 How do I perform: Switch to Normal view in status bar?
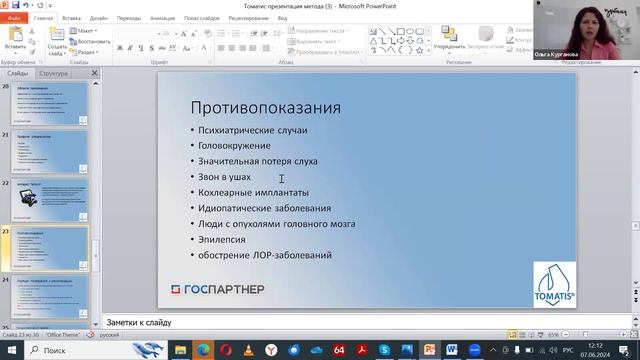(513, 335)
